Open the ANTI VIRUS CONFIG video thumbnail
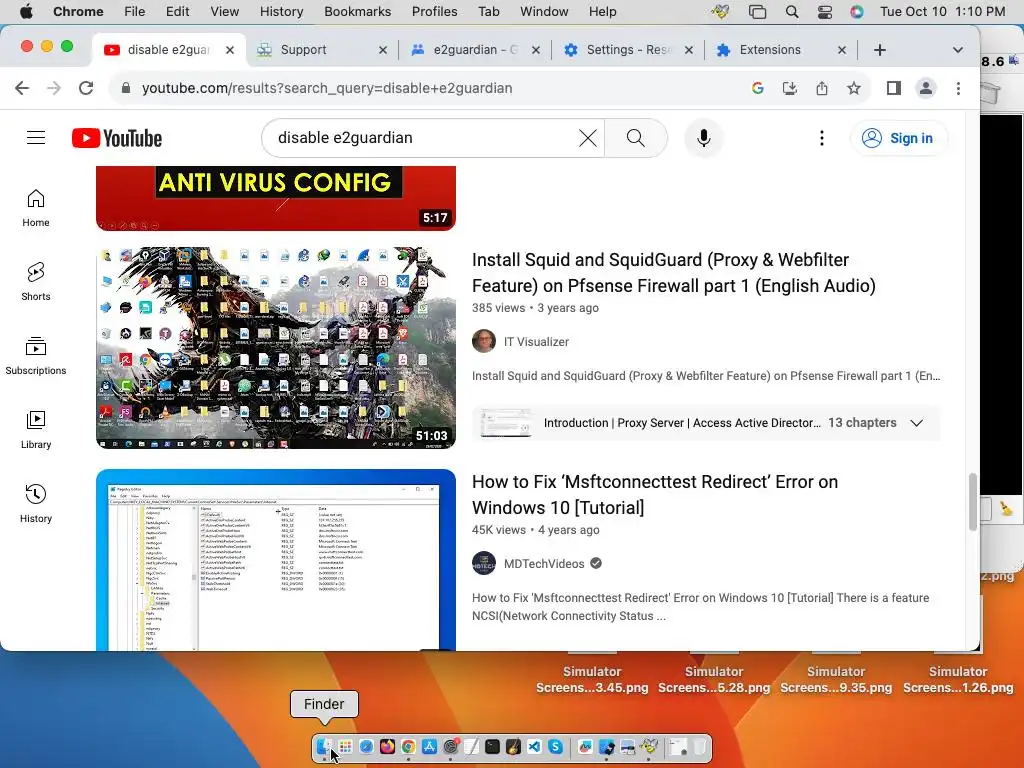 276,198
